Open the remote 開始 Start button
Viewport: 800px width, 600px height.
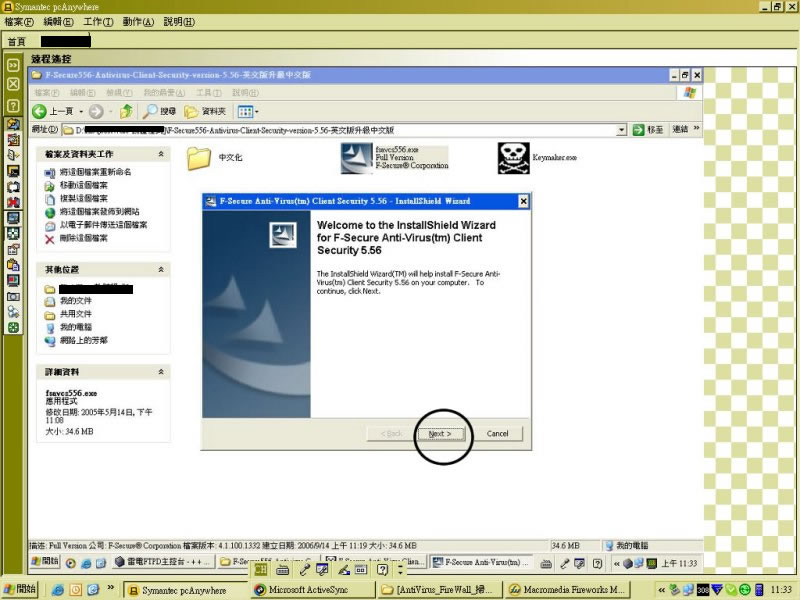coord(45,562)
